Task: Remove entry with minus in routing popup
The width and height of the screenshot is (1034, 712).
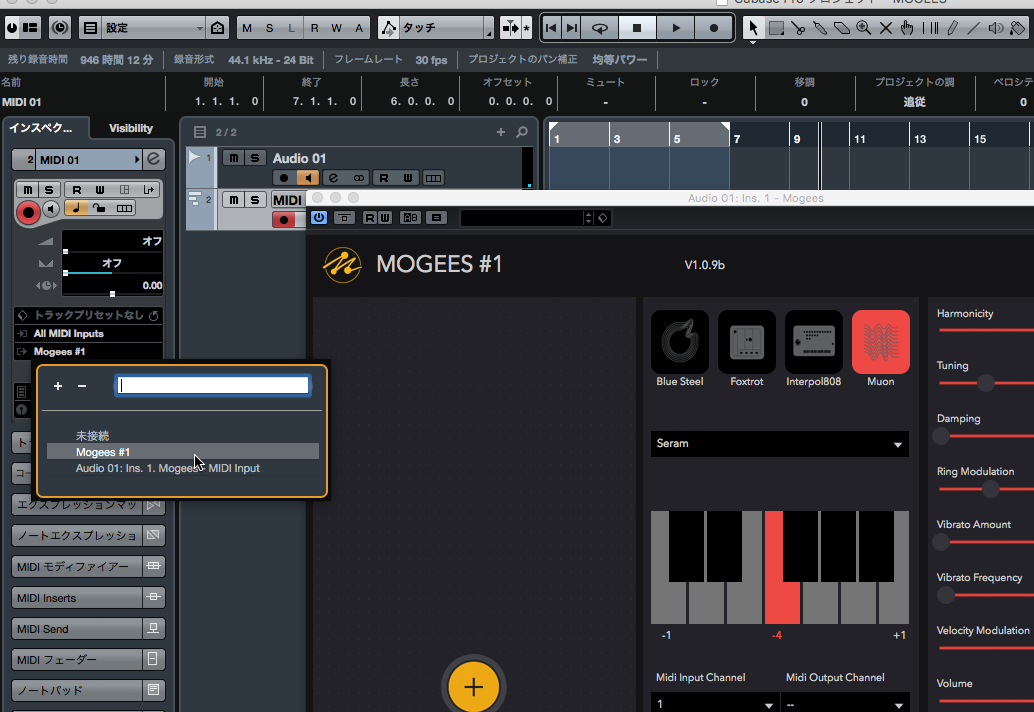Action: pyautogui.click(x=82, y=386)
